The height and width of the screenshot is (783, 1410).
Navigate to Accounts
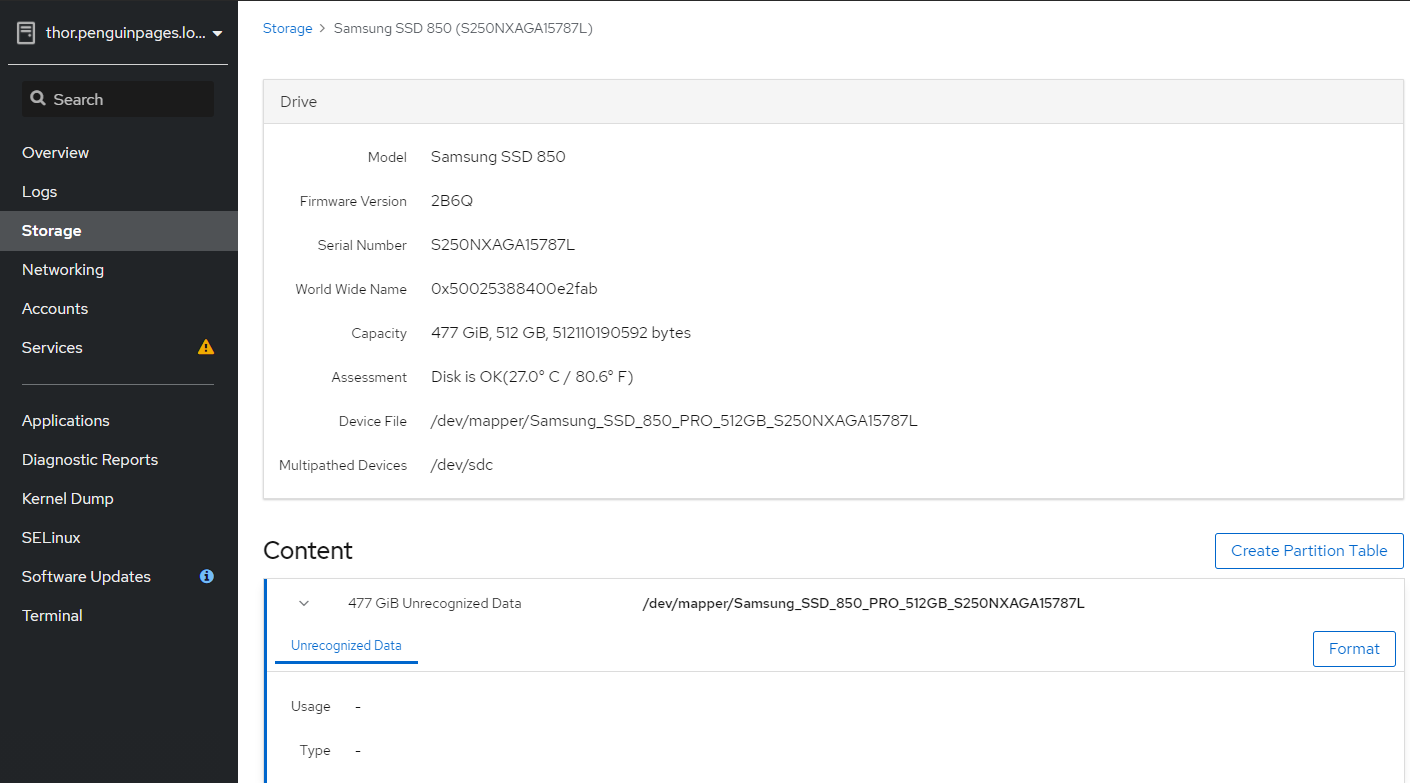[x=55, y=309]
